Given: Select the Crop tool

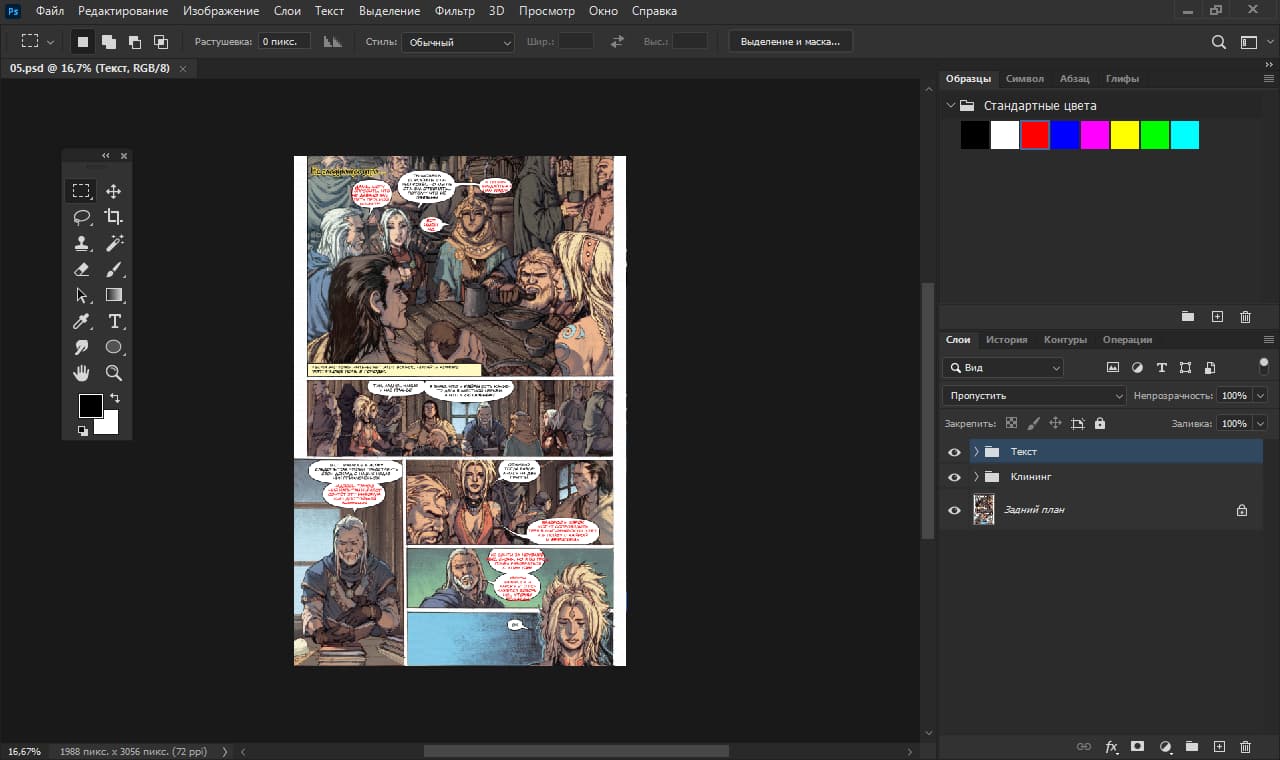Looking at the screenshot, I should [x=114, y=217].
